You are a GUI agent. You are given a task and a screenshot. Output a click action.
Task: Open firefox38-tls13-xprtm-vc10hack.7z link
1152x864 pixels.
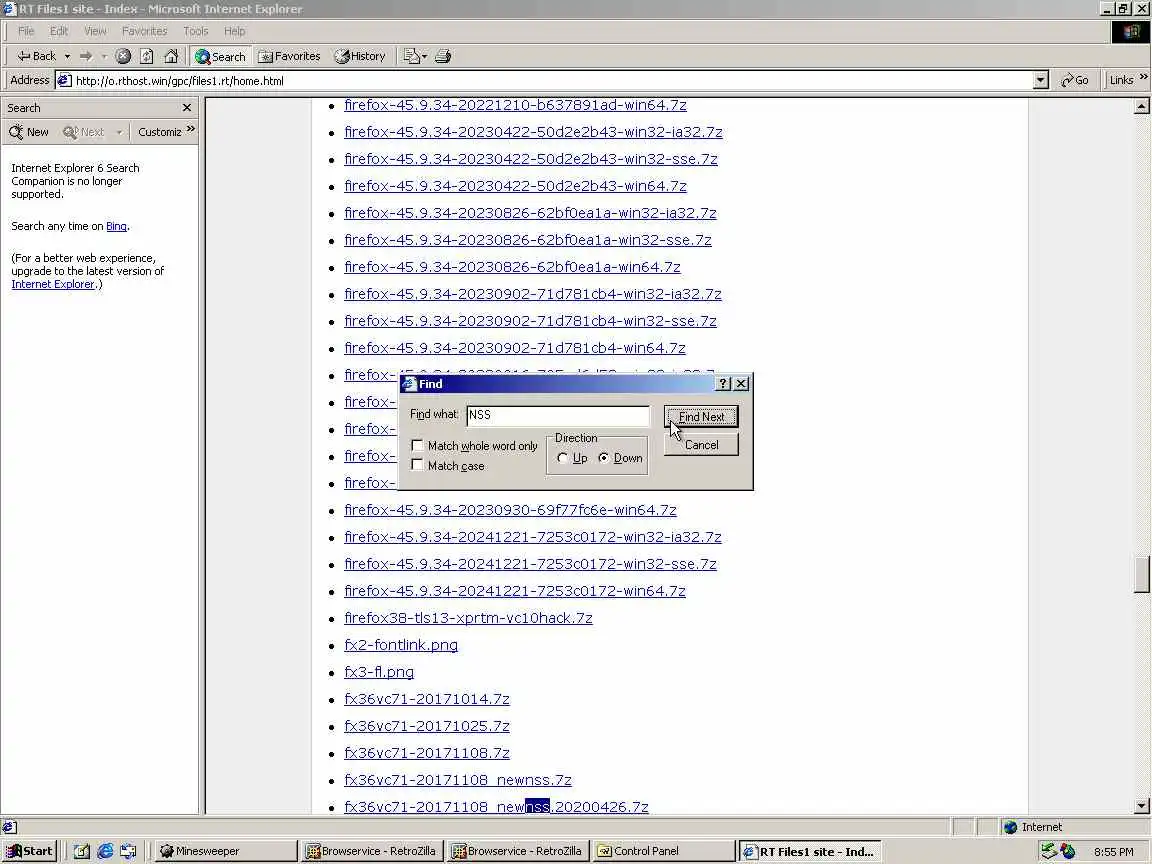point(468,618)
